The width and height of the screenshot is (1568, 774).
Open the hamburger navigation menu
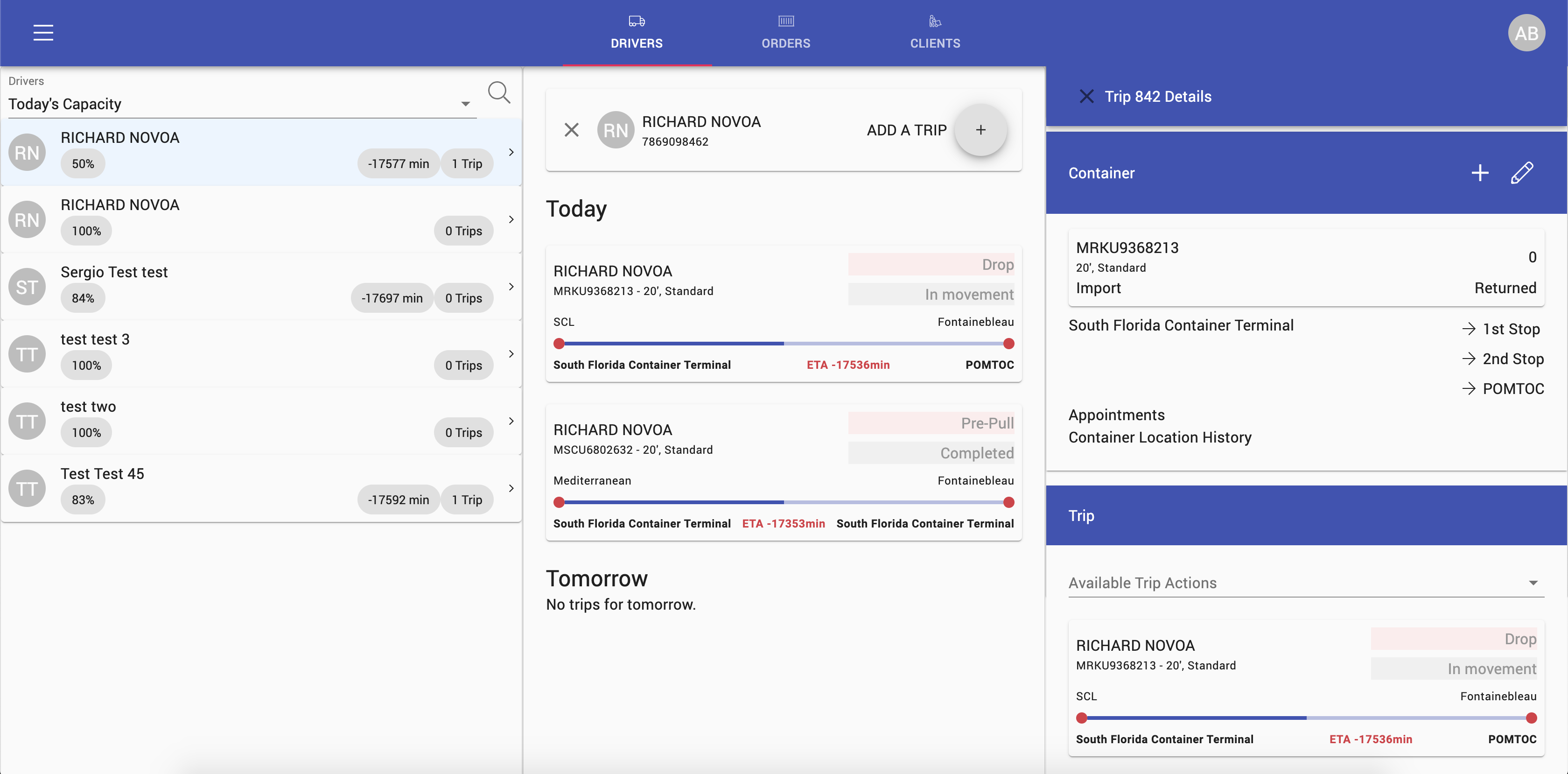point(43,32)
